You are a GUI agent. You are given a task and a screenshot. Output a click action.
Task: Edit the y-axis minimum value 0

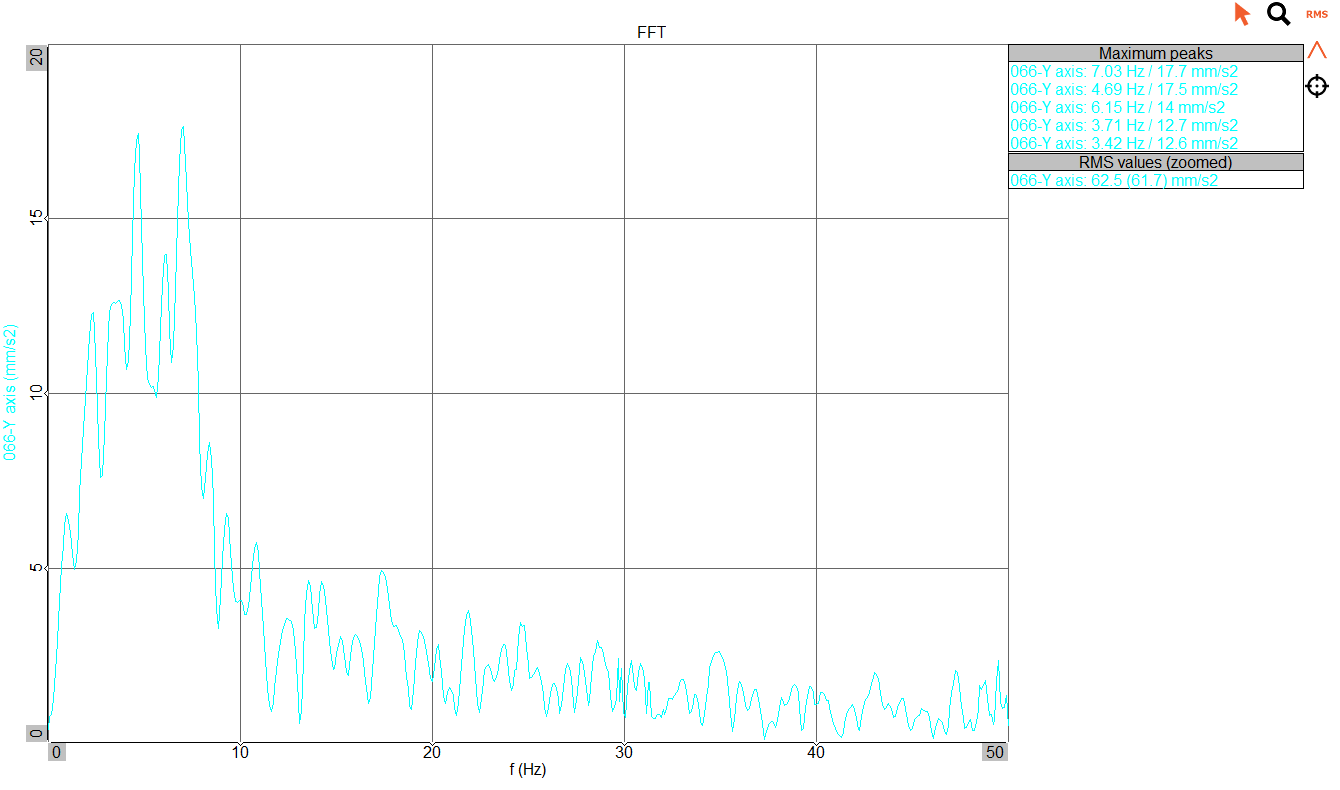click(37, 733)
